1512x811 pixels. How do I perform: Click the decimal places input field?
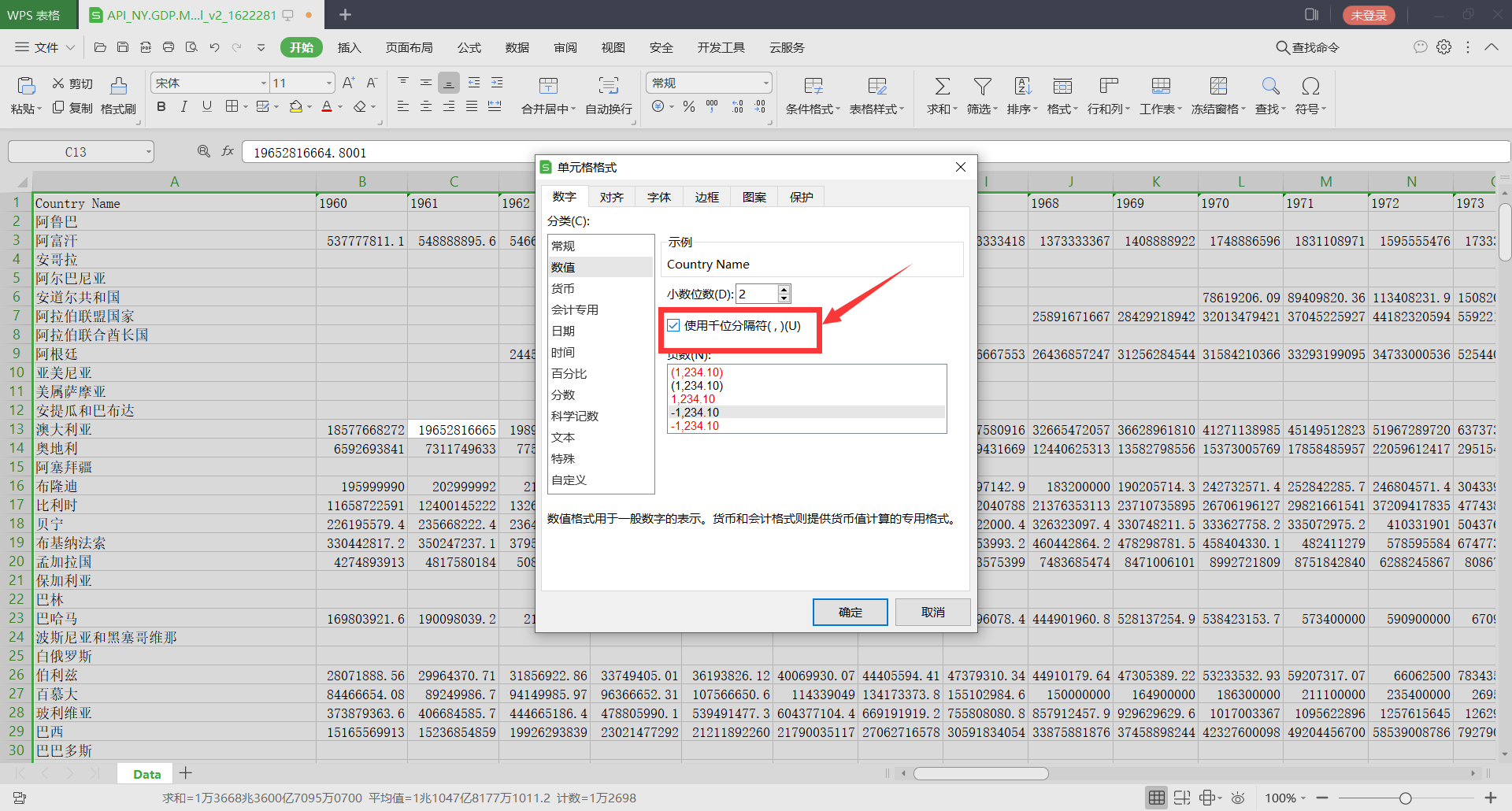[x=757, y=294]
